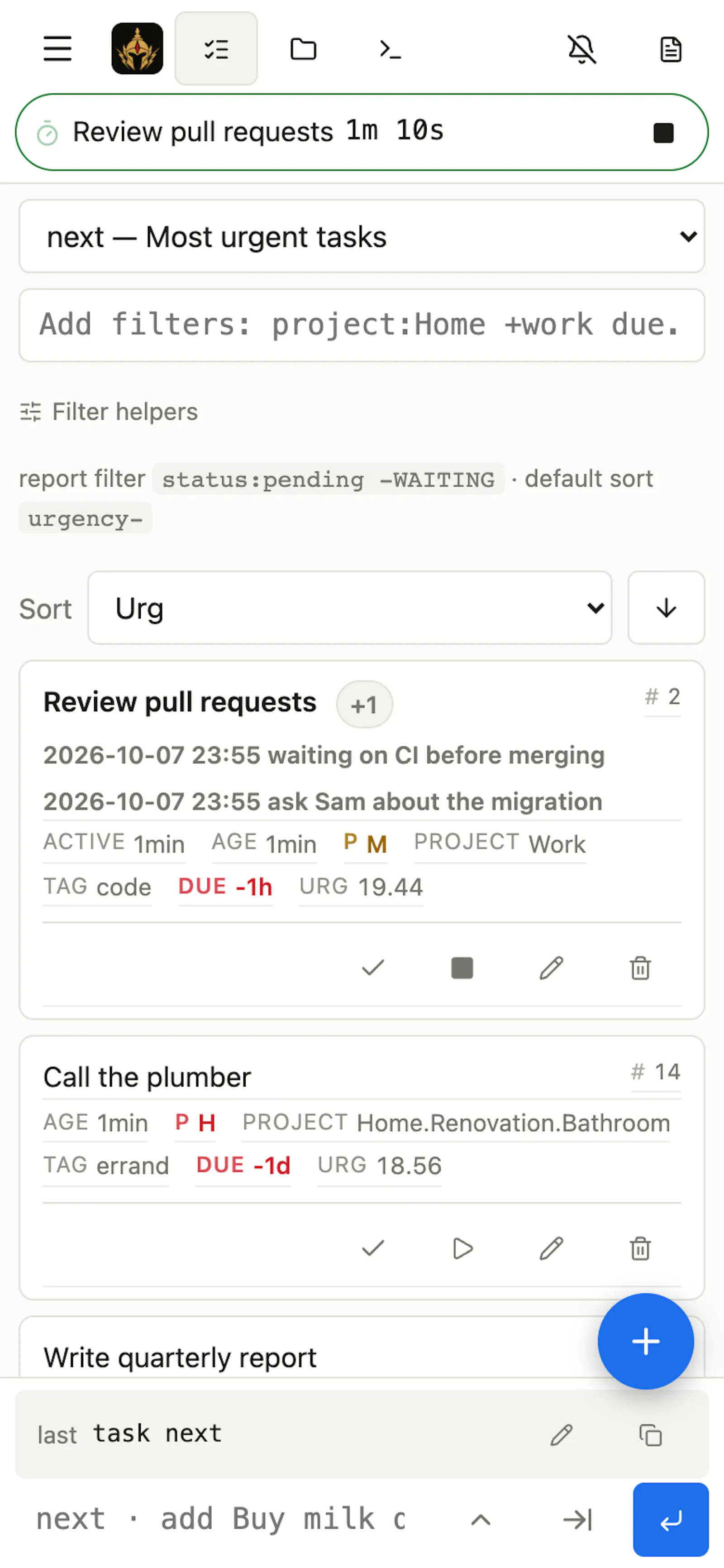Focus the Add filters input field

tap(362, 325)
